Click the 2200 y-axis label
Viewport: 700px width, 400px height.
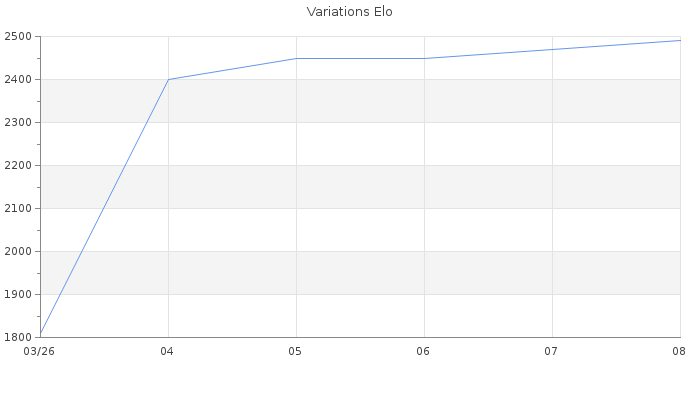pos(18,166)
